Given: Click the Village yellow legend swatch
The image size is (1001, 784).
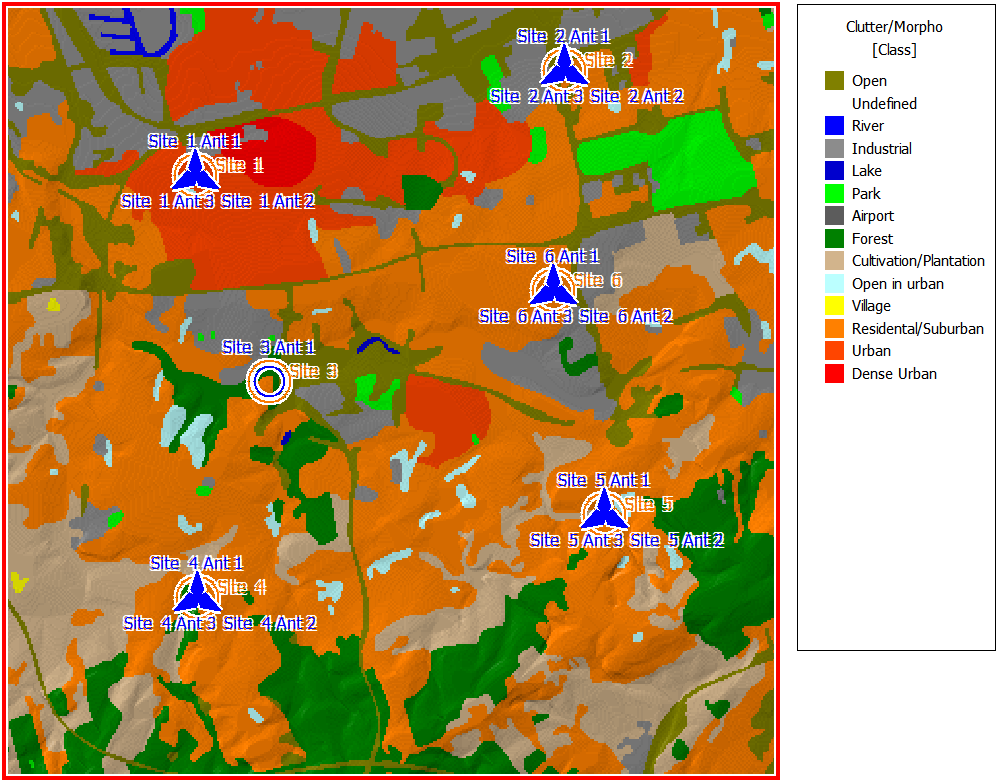Looking at the screenshot, I should coord(835,306).
